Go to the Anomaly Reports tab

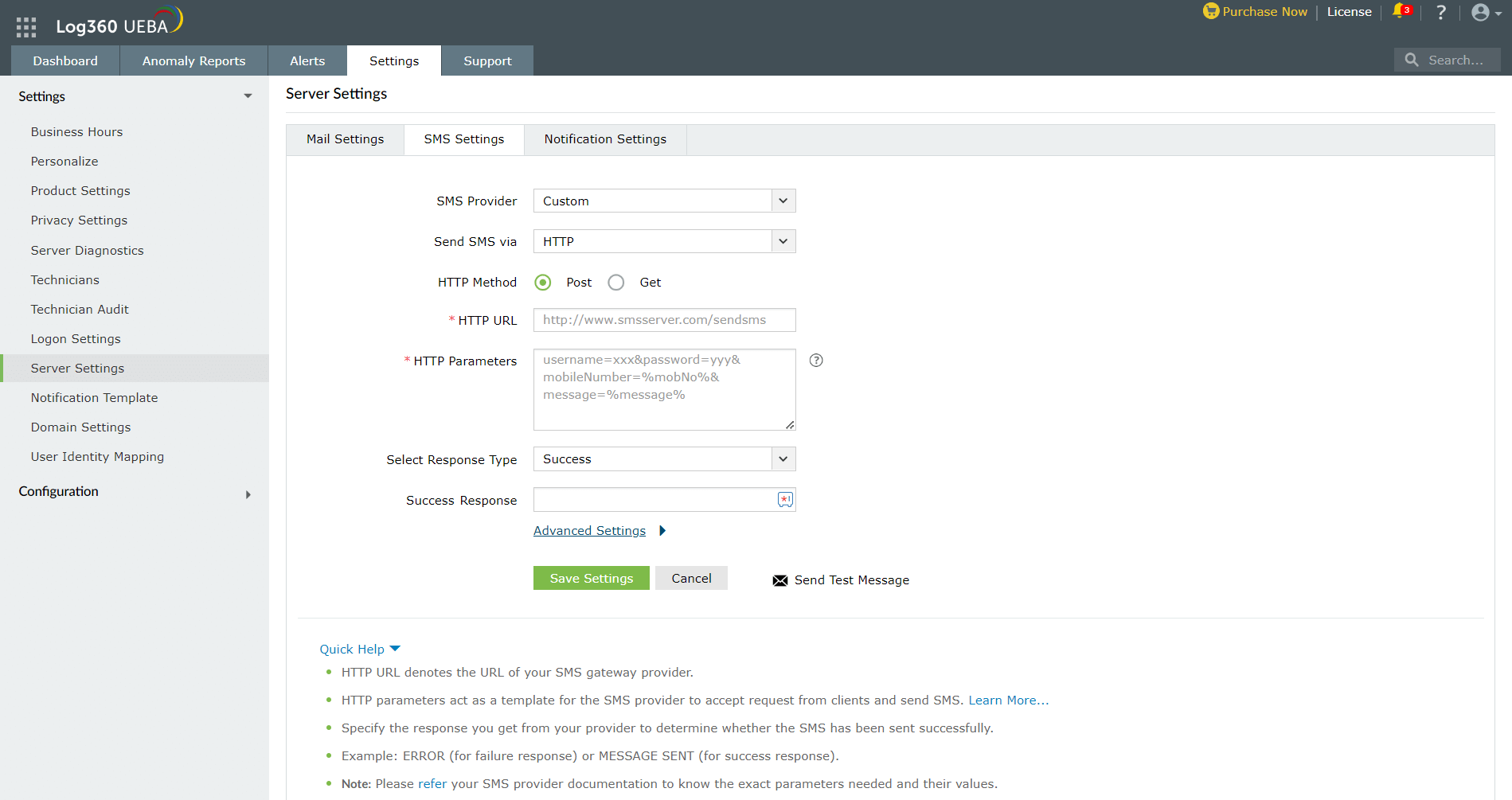tap(193, 60)
